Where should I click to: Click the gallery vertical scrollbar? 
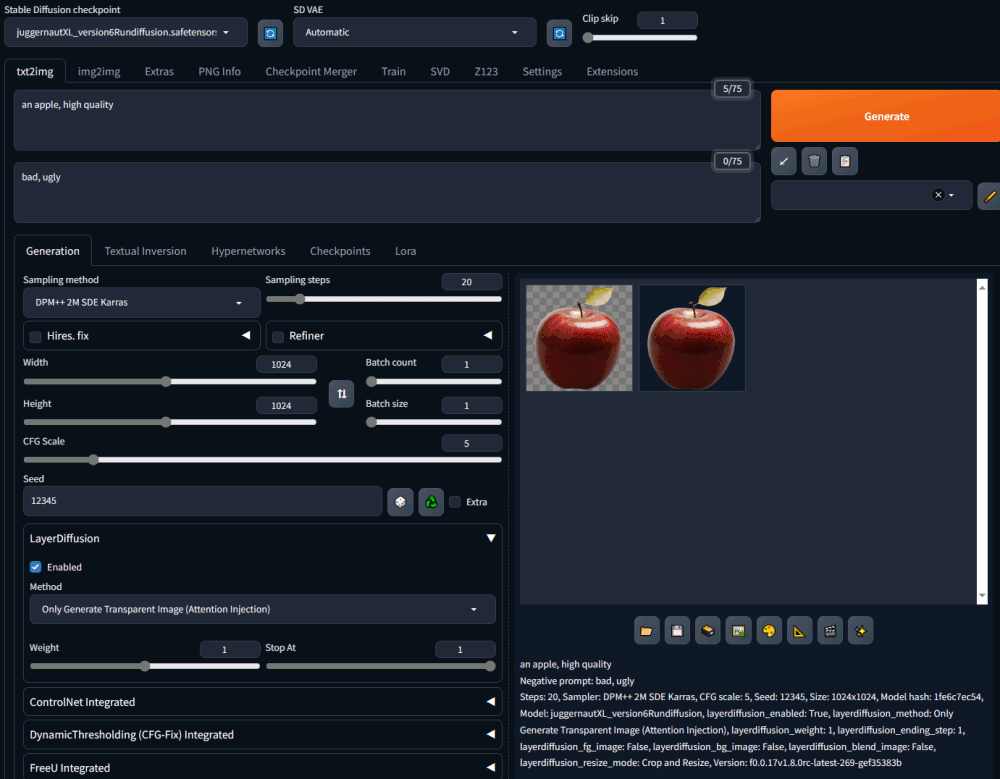coord(982,441)
